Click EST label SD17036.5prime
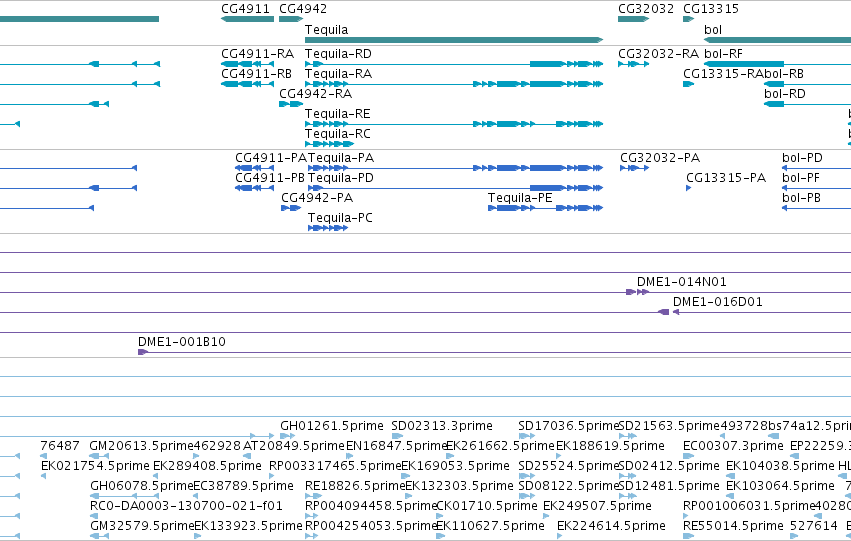Viewport: 851px width, 541px height. [x=568, y=426]
